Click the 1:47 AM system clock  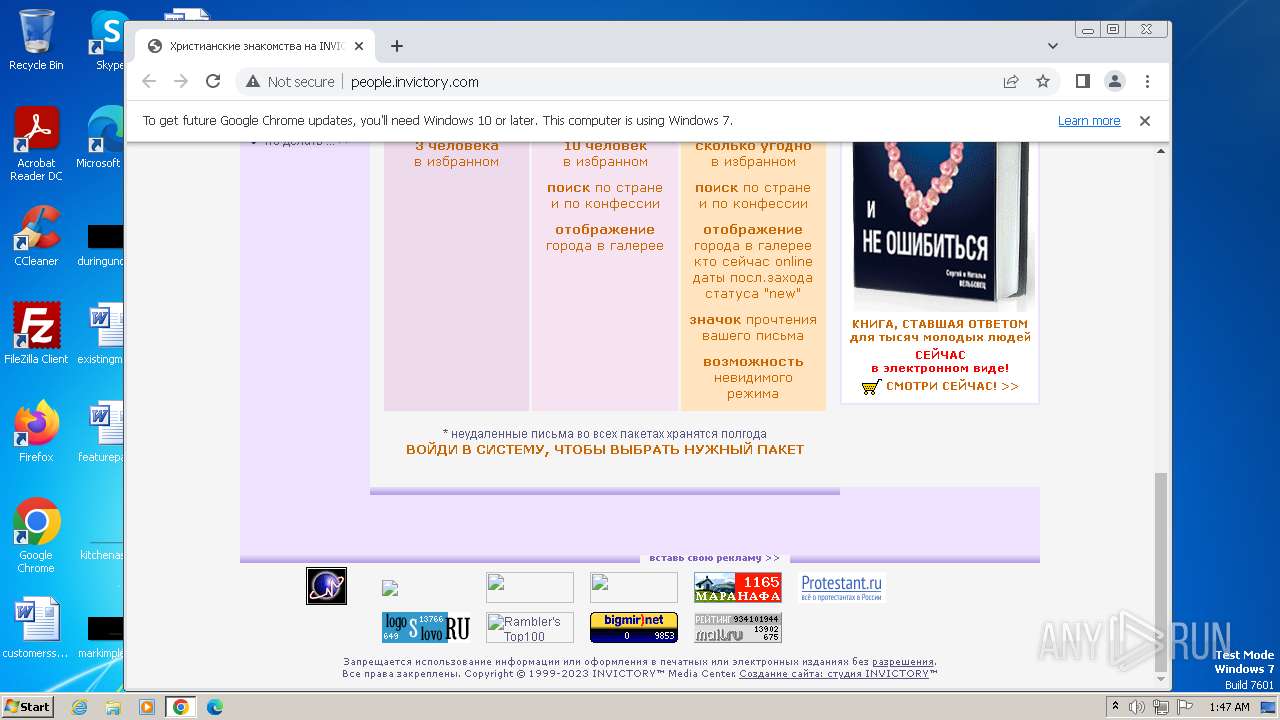pos(1229,707)
